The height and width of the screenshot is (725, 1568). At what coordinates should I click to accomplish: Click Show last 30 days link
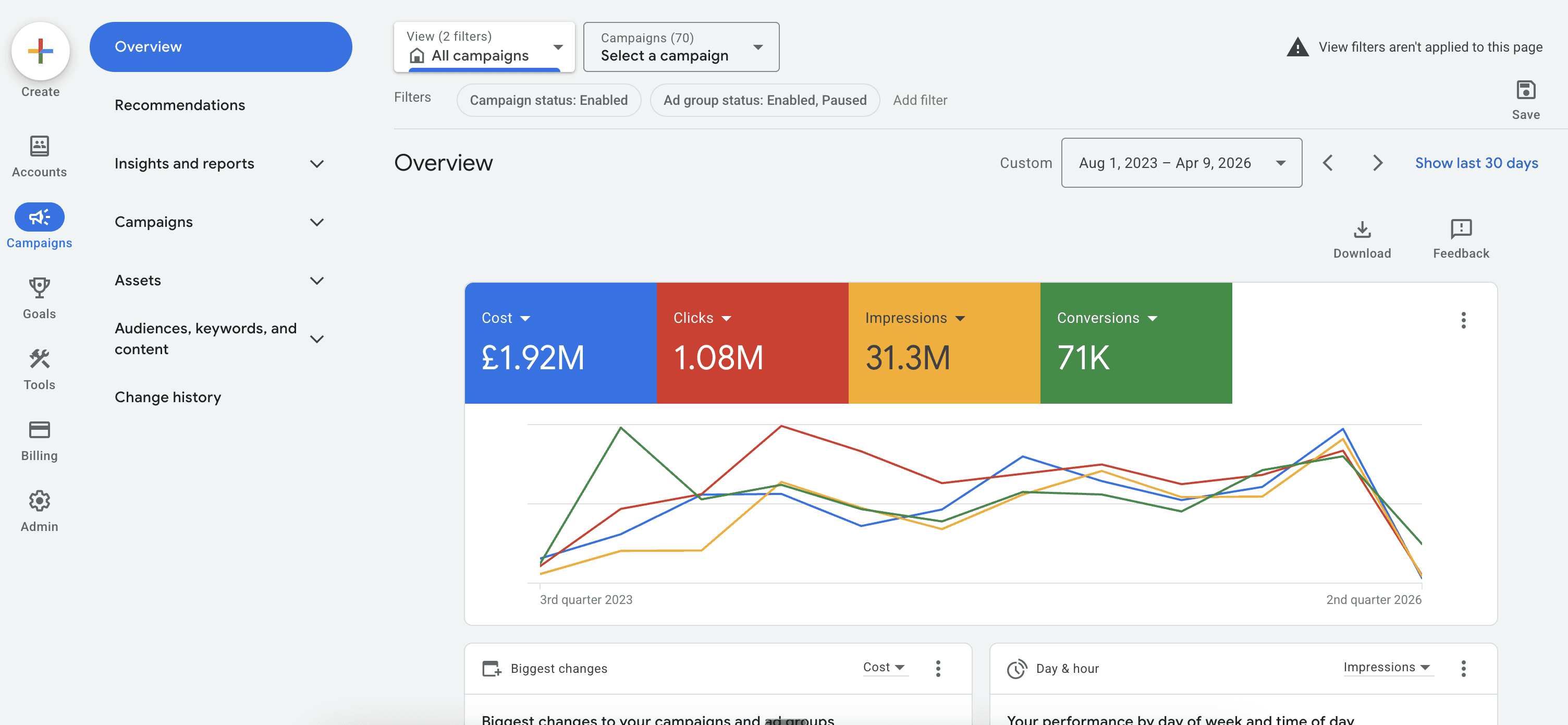[x=1476, y=163]
